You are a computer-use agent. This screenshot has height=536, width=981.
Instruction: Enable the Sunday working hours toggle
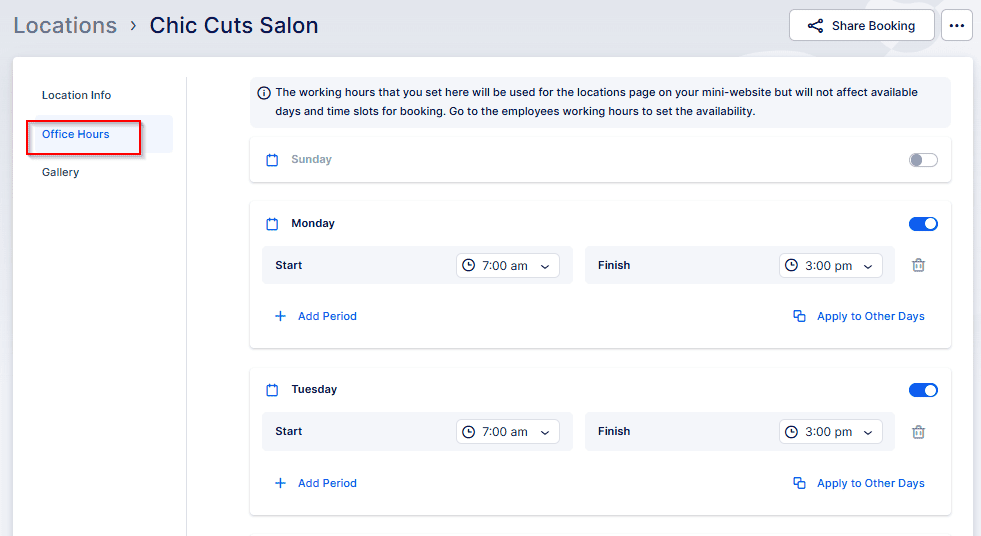(923, 160)
